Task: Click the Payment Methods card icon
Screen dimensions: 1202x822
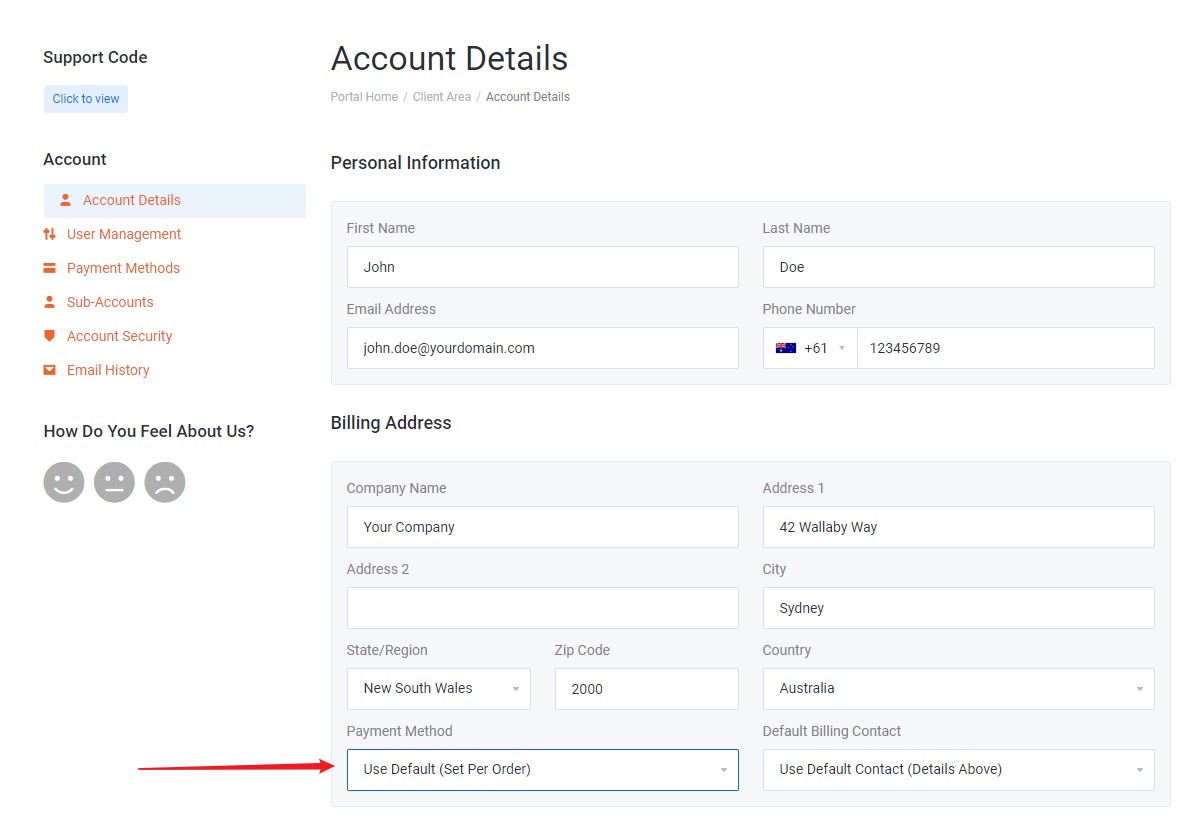Action: click(x=50, y=268)
